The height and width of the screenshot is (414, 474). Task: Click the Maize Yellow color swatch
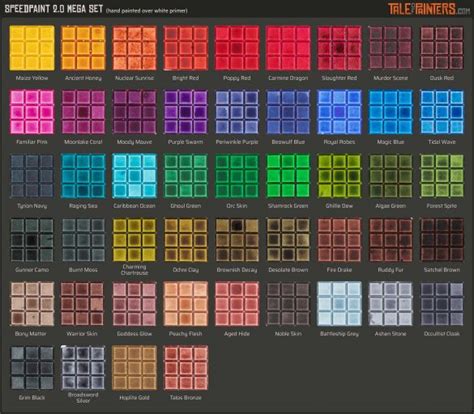[32, 48]
